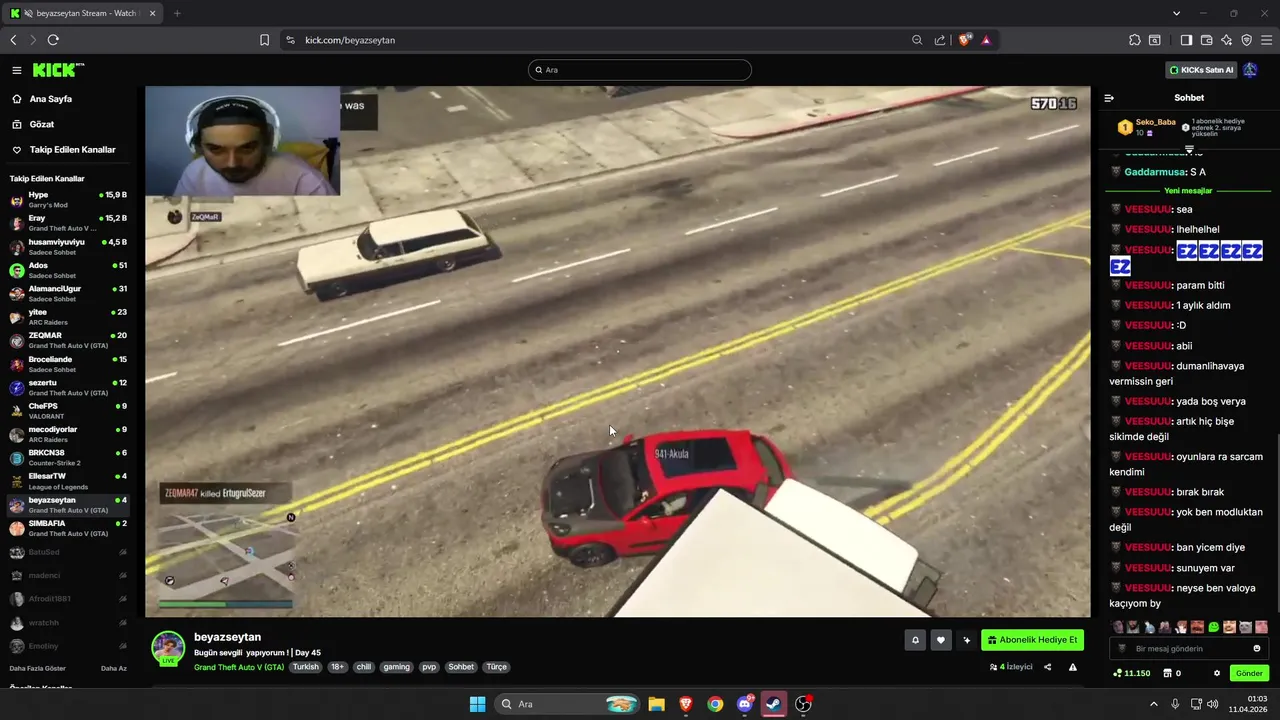1280x720 pixels.
Task: Show more channels with Daha Fazla Göster
Action: click(38, 668)
